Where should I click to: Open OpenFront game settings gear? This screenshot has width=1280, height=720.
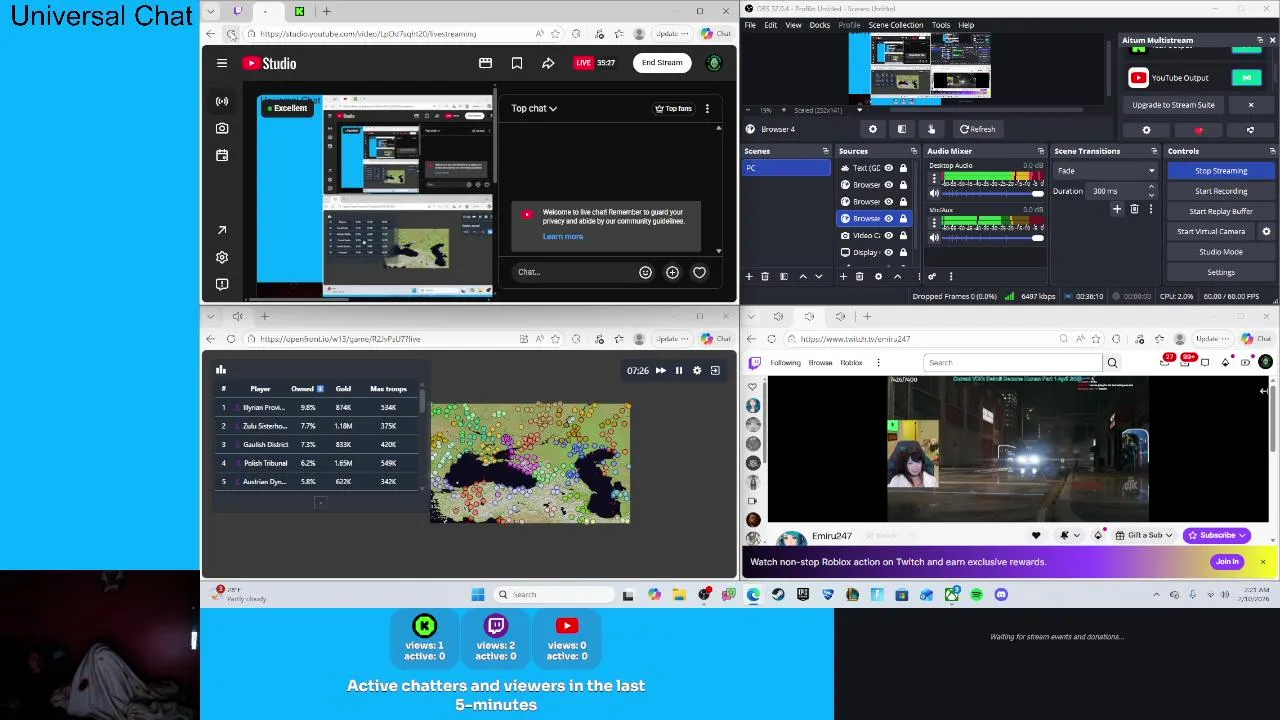click(x=697, y=370)
